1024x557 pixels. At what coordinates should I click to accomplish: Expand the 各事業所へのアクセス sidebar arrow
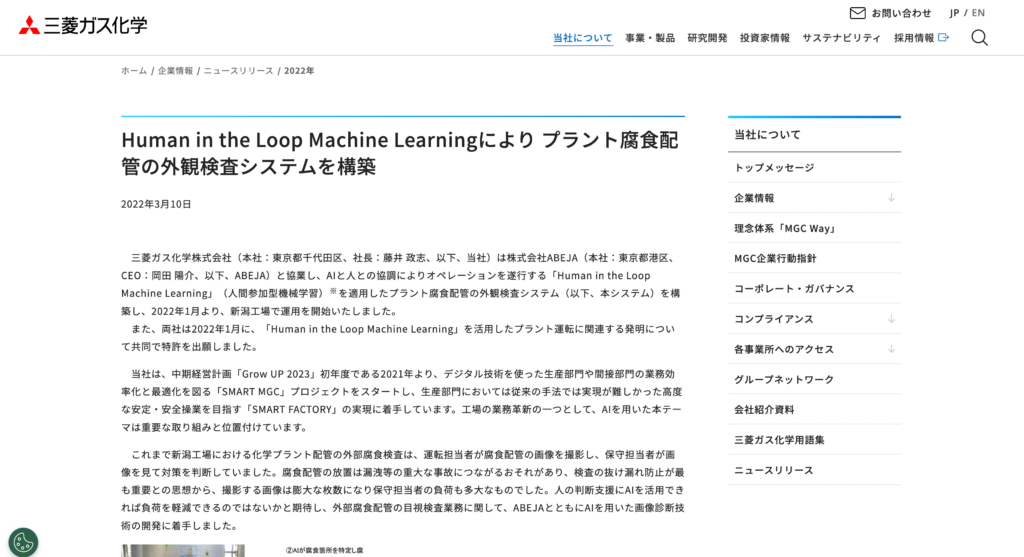pyautogui.click(x=891, y=349)
